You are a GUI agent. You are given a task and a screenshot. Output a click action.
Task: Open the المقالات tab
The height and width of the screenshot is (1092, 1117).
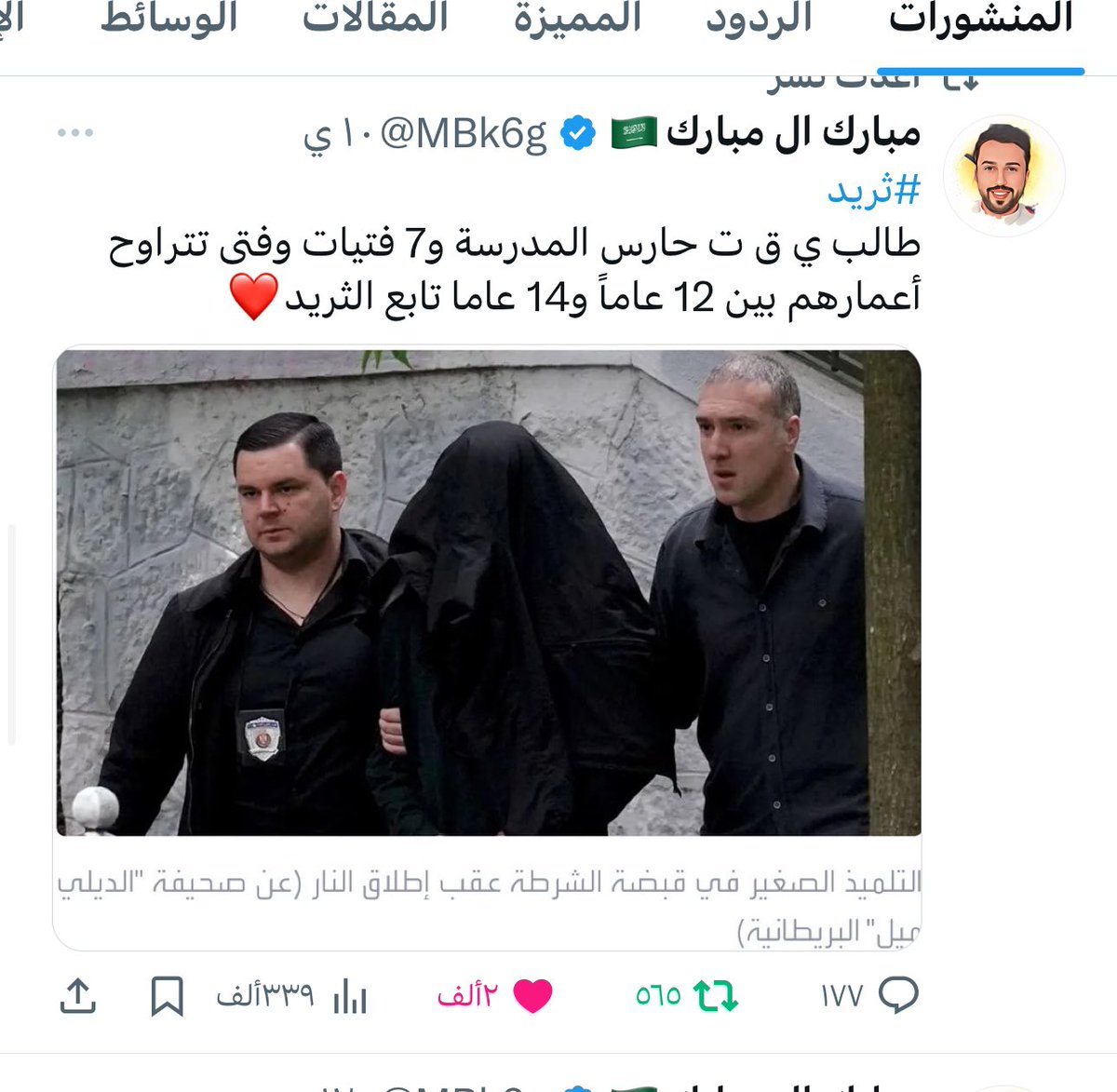tap(375, 19)
